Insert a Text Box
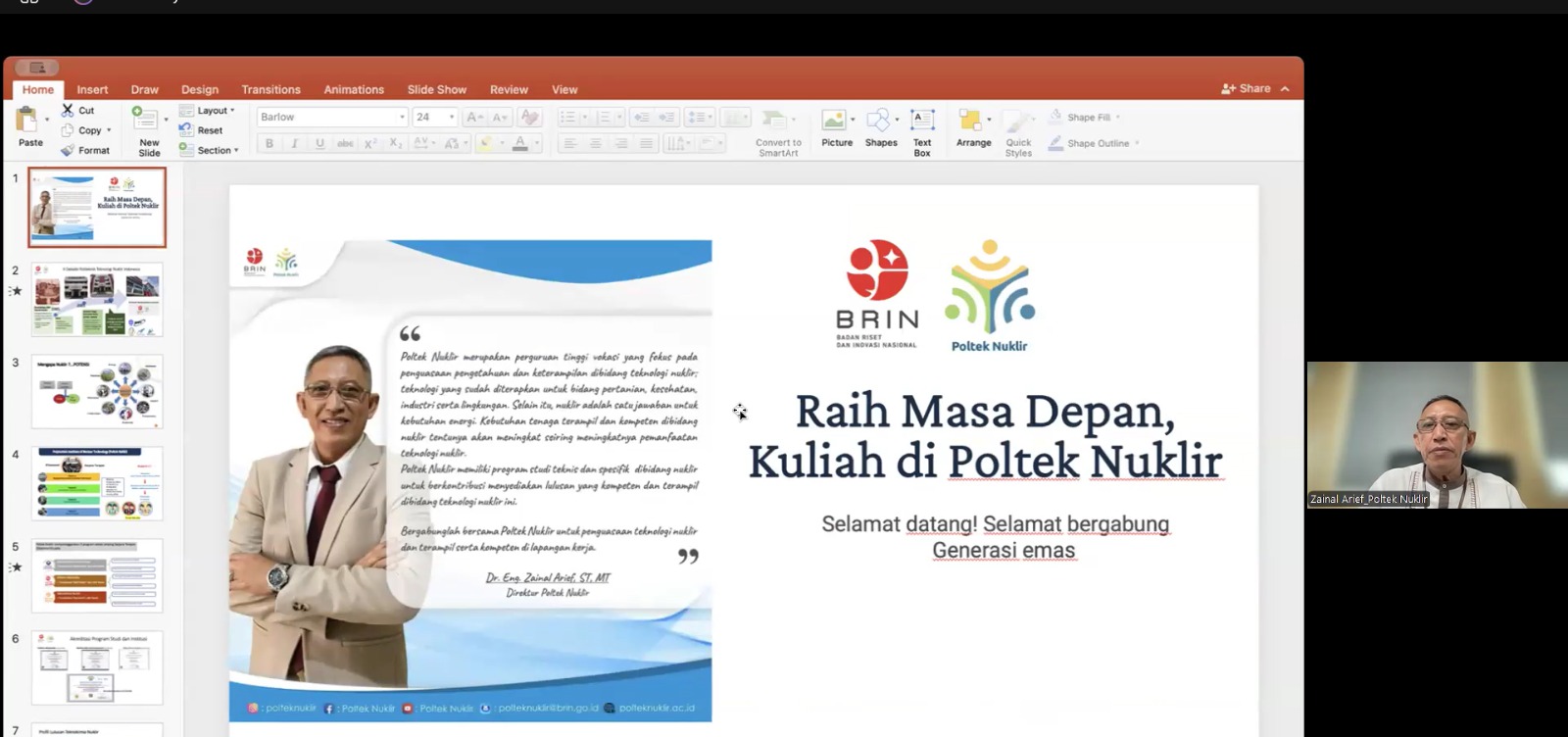Image resolution: width=1568 pixels, height=737 pixels. (922, 122)
